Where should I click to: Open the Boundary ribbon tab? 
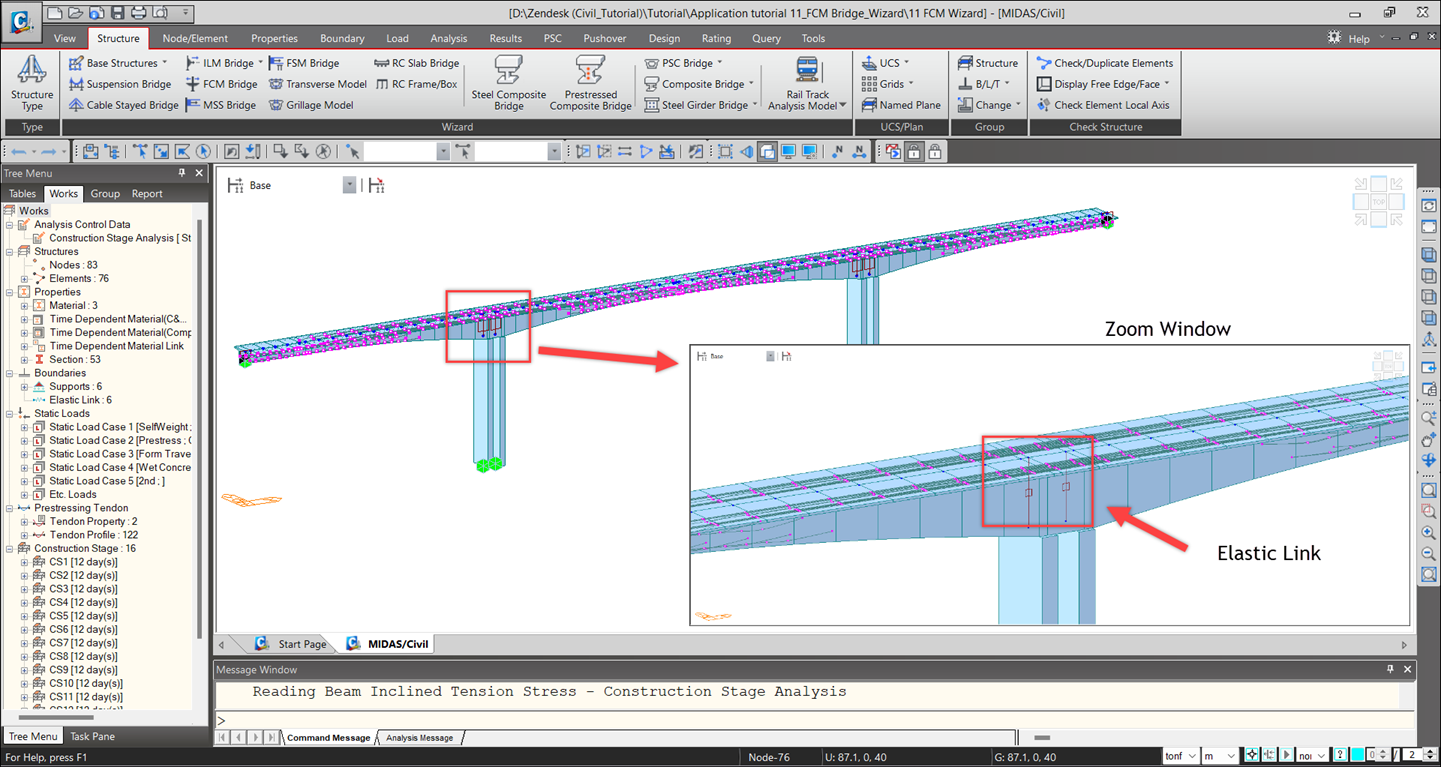point(342,38)
